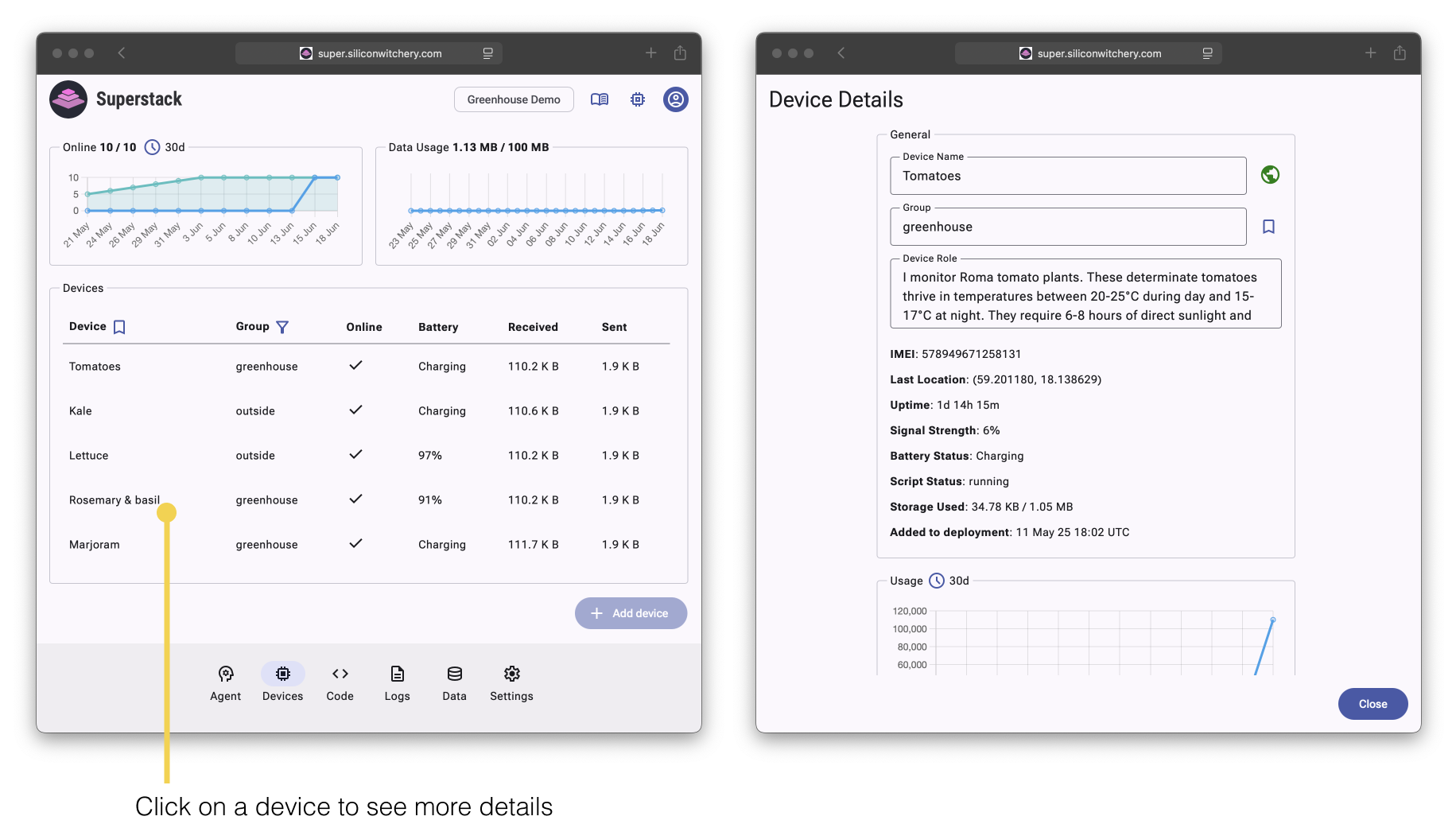Switch to the Devices tab

click(283, 683)
